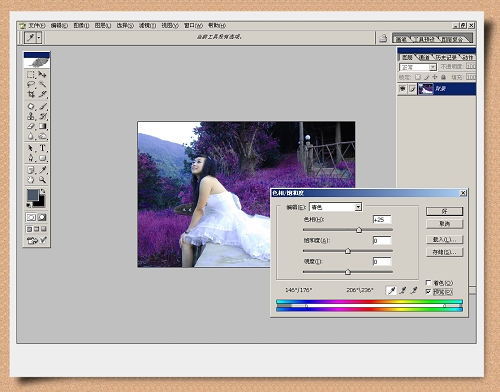Select the Dodge tool
500x392 pixels.
(42, 136)
